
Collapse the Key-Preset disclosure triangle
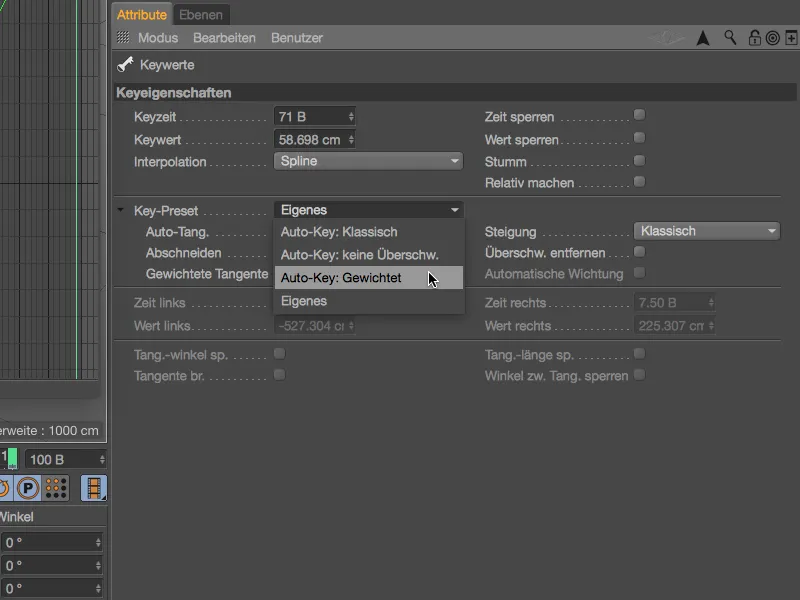pos(120,211)
